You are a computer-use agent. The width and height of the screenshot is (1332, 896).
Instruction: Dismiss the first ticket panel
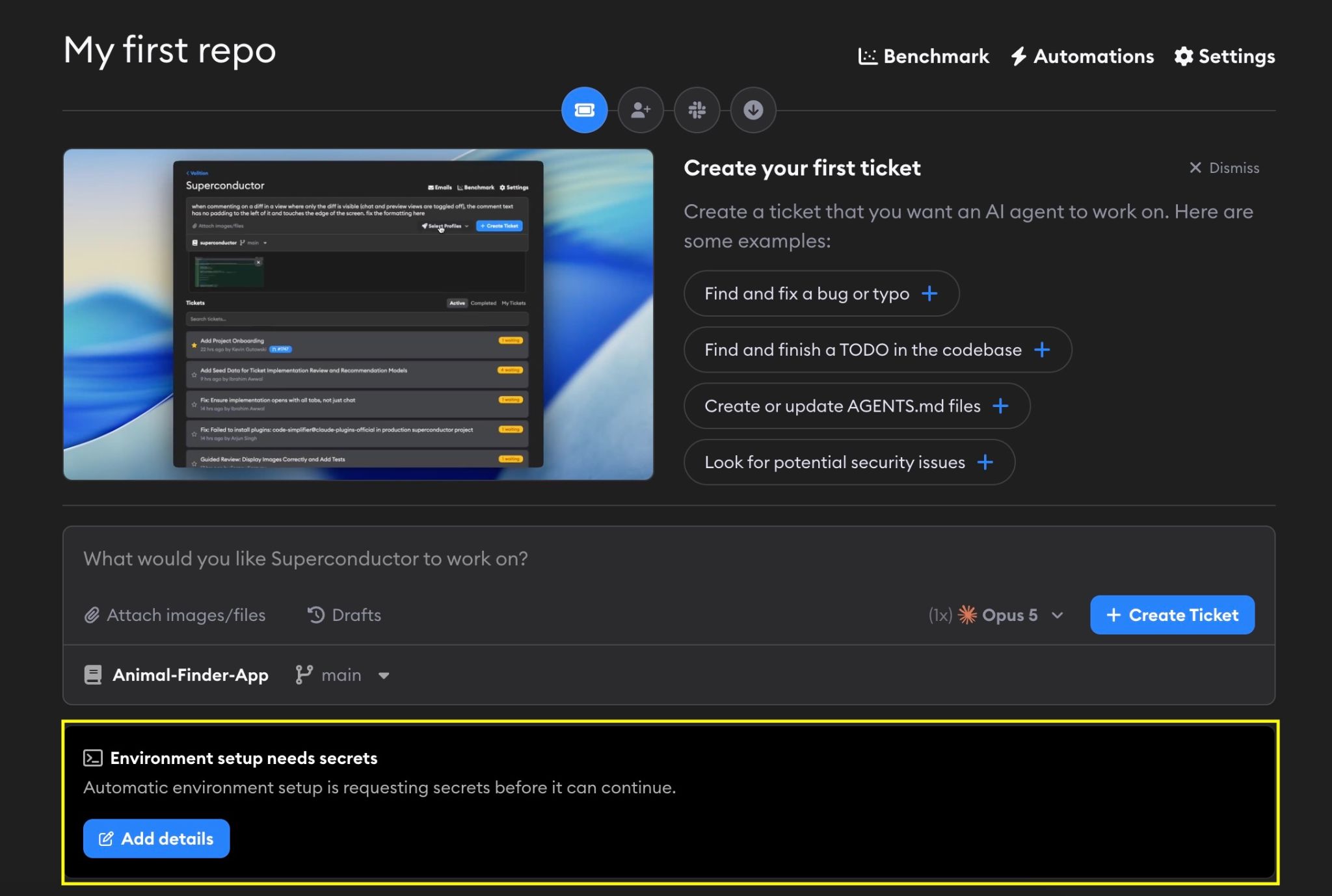pyautogui.click(x=1224, y=168)
